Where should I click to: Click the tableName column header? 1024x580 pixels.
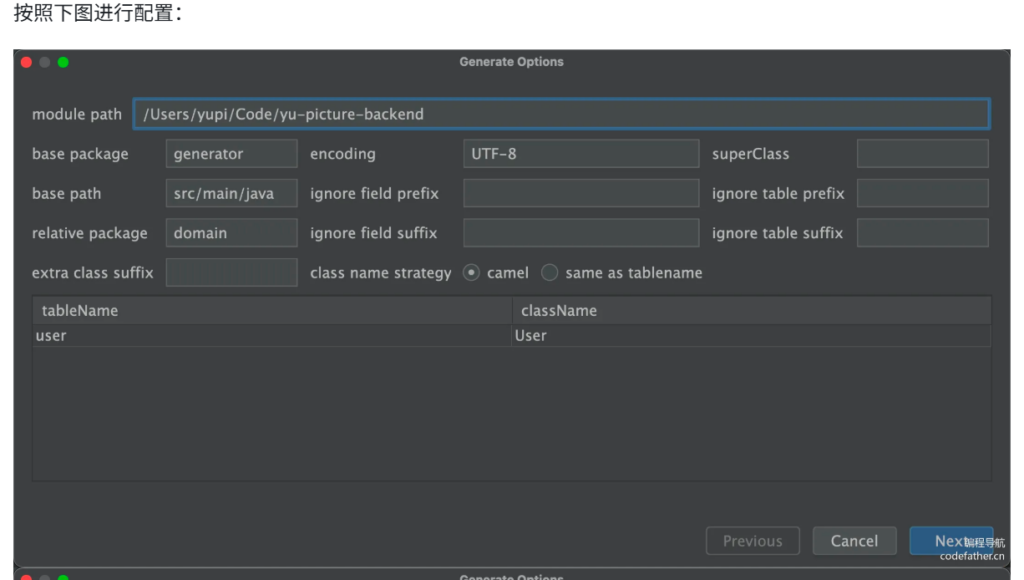pos(272,311)
